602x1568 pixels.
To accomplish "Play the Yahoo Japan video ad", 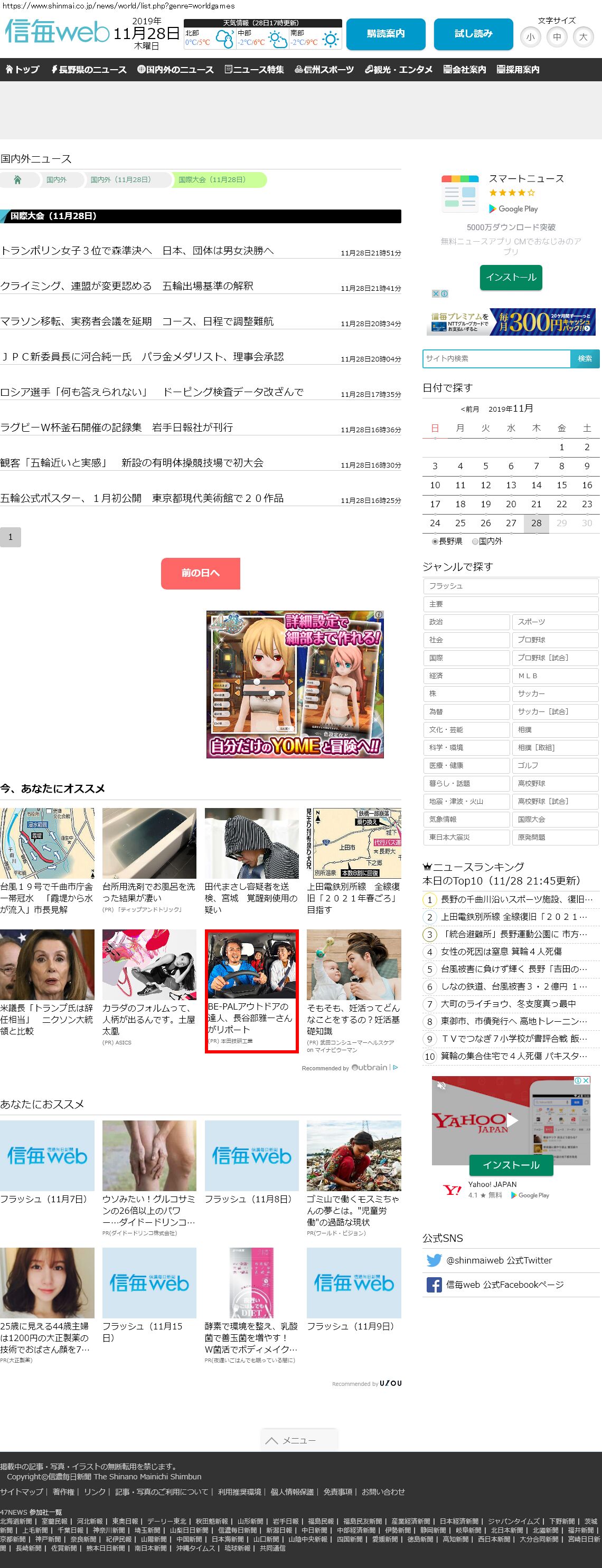I will (512, 1120).
